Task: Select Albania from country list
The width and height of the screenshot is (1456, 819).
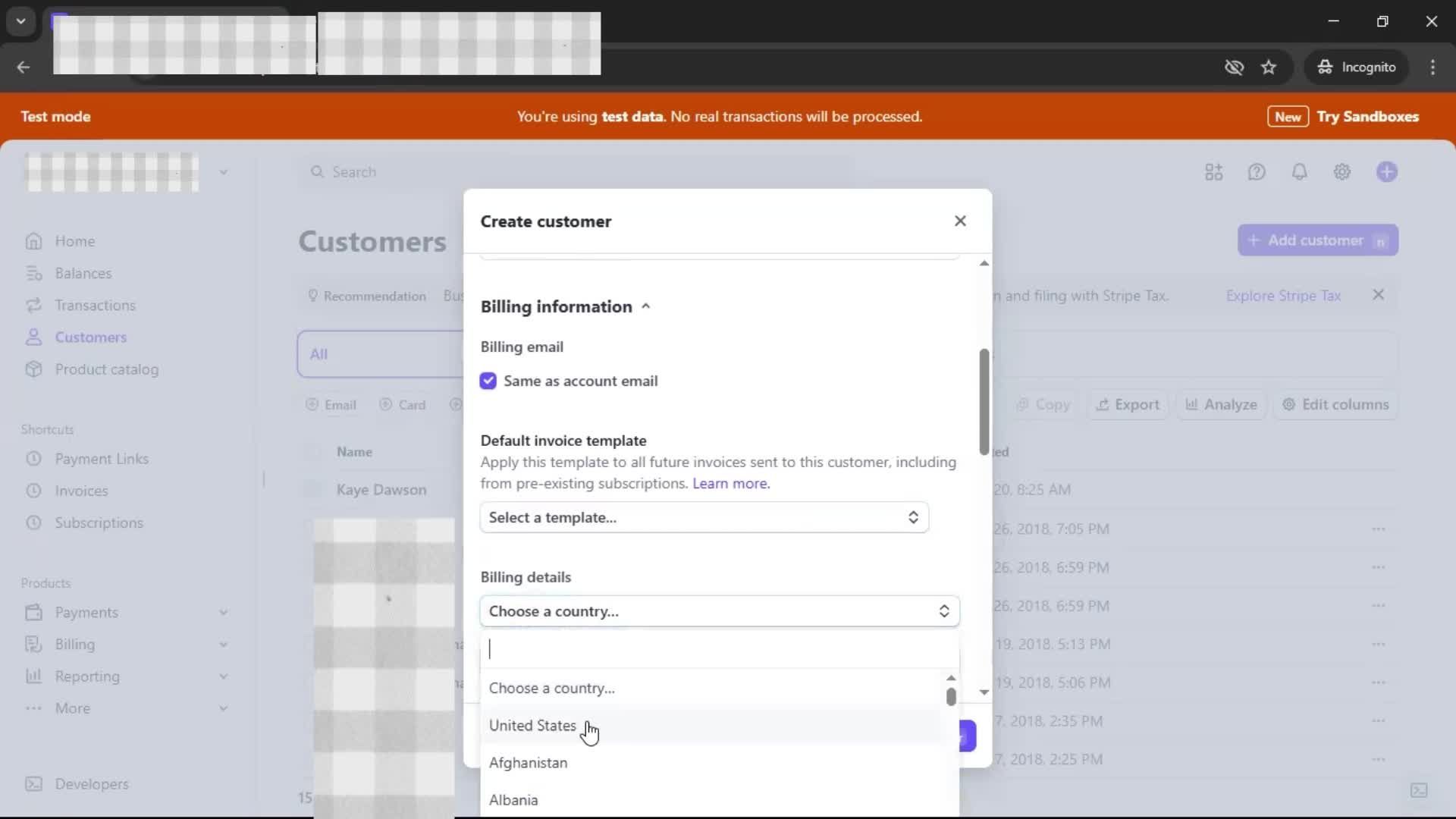Action: (x=513, y=800)
